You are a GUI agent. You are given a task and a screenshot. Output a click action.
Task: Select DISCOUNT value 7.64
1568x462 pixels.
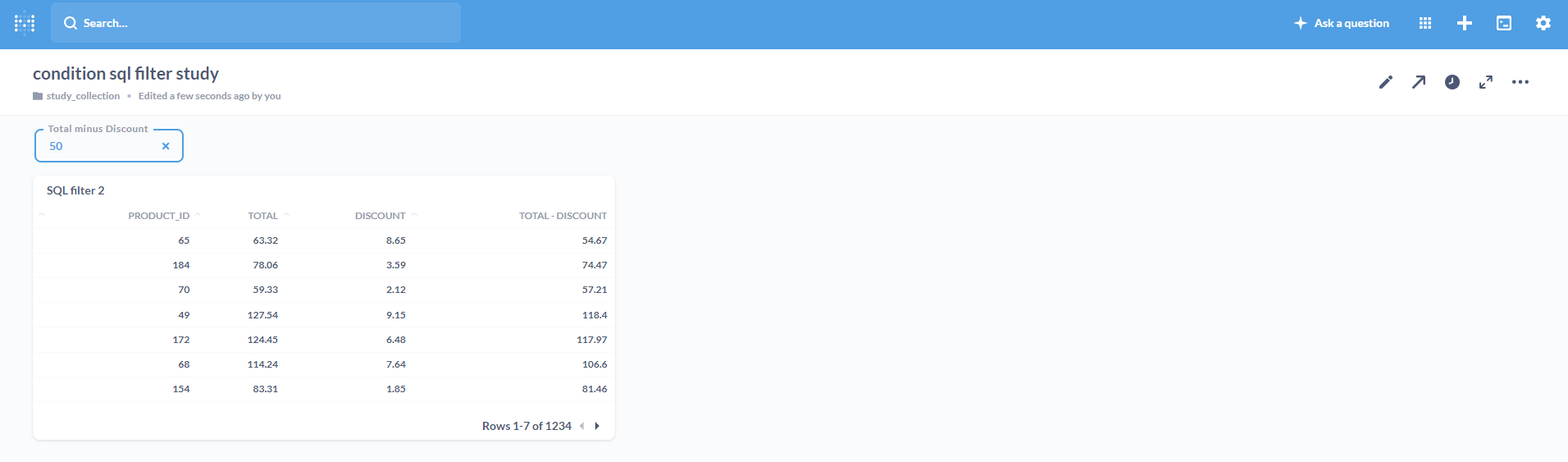coord(396,364)
